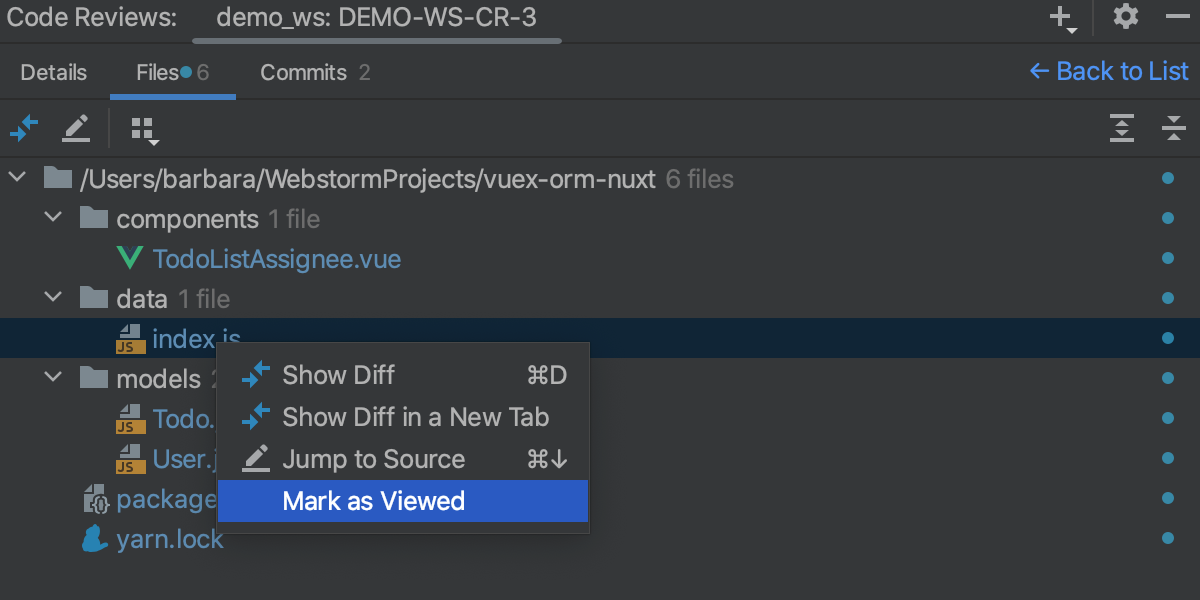Click the Show Diff toolbar icon
Screen dimensions: 1200x600
[24, 128]
